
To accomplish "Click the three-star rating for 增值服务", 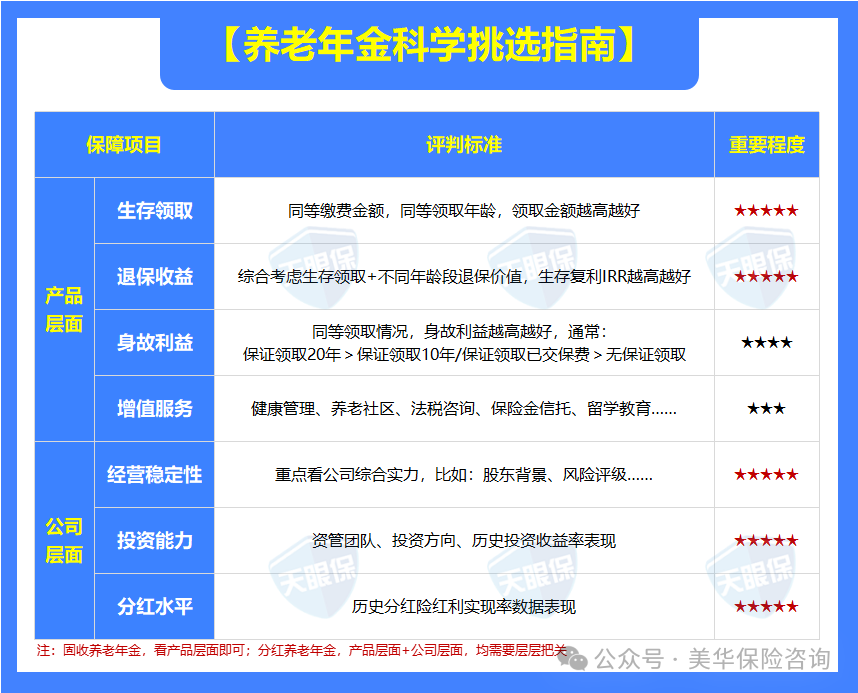I will pyautogui.click(x=766, y=407).
